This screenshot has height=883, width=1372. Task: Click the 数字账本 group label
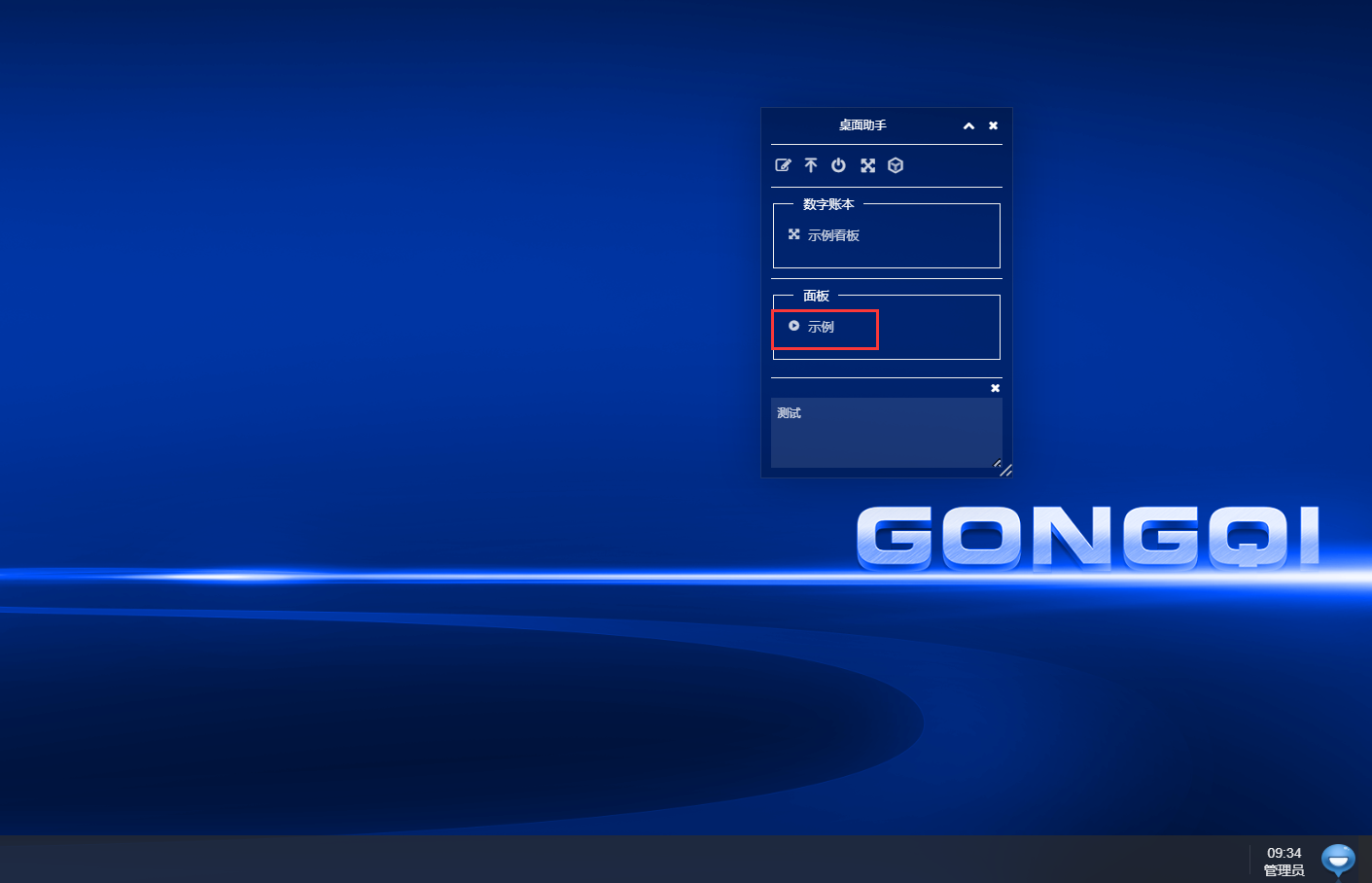click(x=828, y=204)
